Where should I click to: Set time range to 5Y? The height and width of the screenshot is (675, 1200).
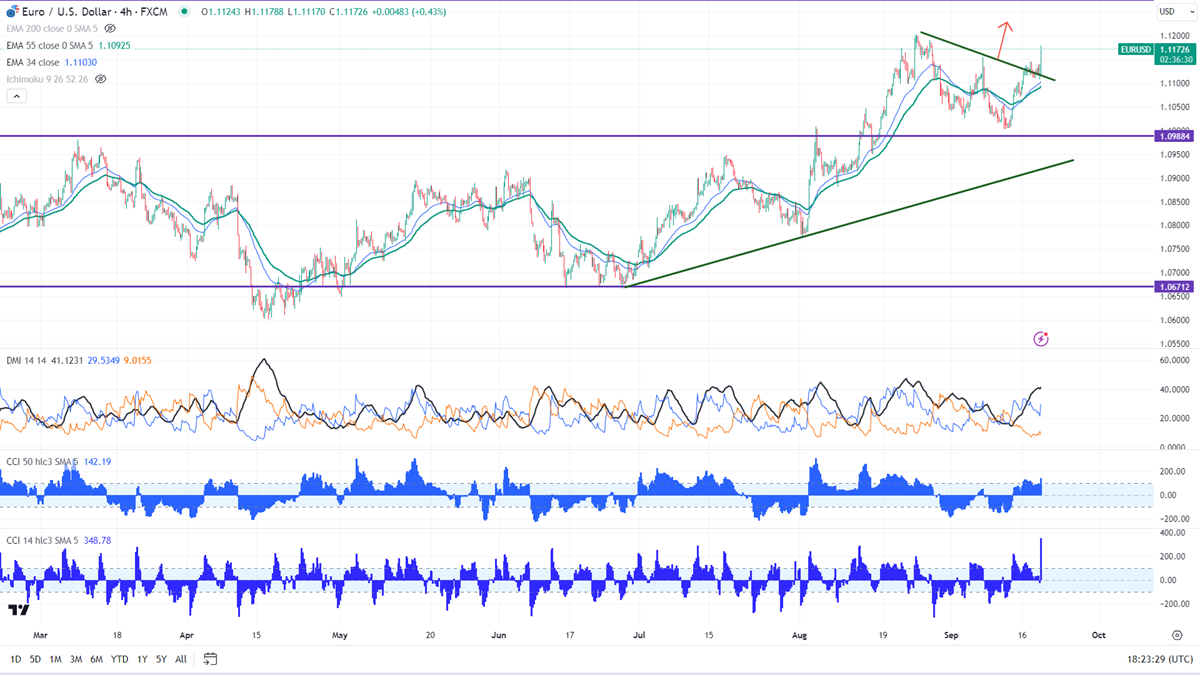pos(161,659)
